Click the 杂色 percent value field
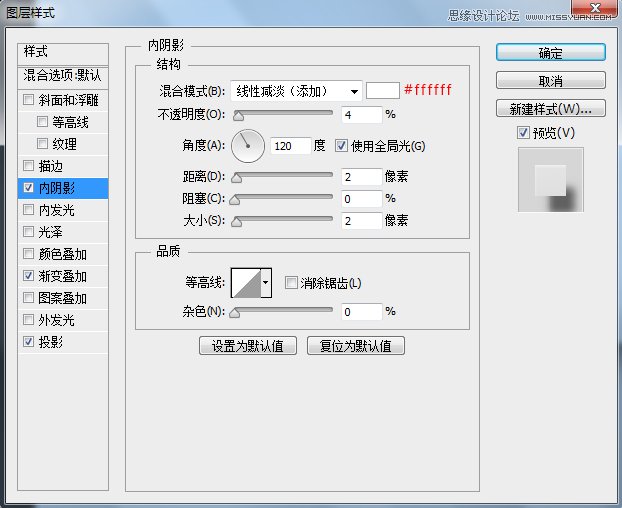Viewport: 622px width, 508px height. [361, 312]
